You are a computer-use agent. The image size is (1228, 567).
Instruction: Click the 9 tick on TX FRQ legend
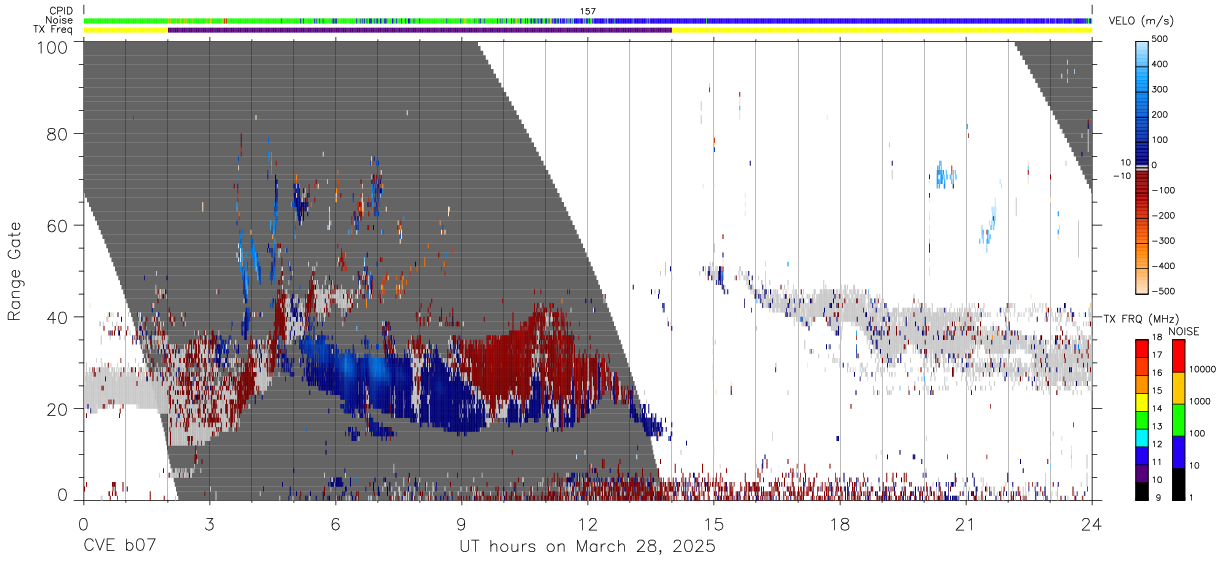tap(1158, 499)
